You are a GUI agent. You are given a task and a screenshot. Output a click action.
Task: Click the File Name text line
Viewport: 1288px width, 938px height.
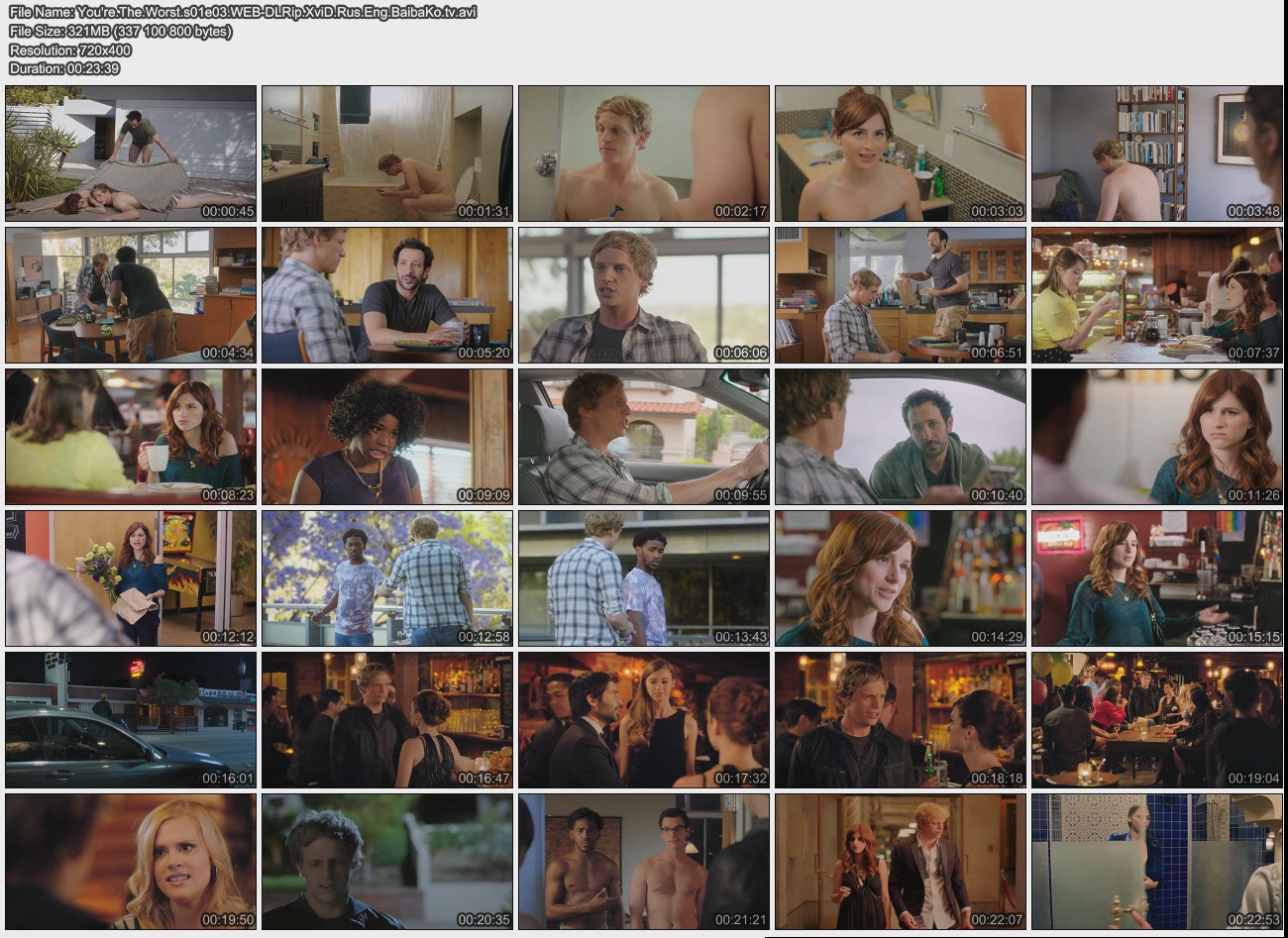click(243, 12)
